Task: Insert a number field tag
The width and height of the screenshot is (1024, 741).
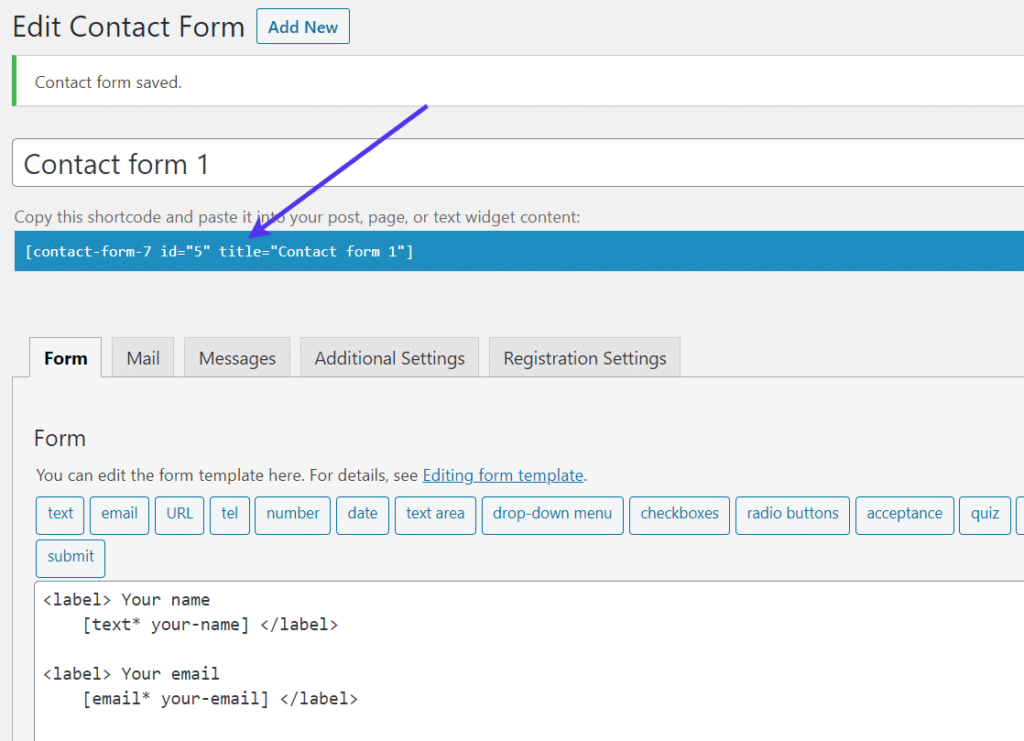Action: click(292, 514)
